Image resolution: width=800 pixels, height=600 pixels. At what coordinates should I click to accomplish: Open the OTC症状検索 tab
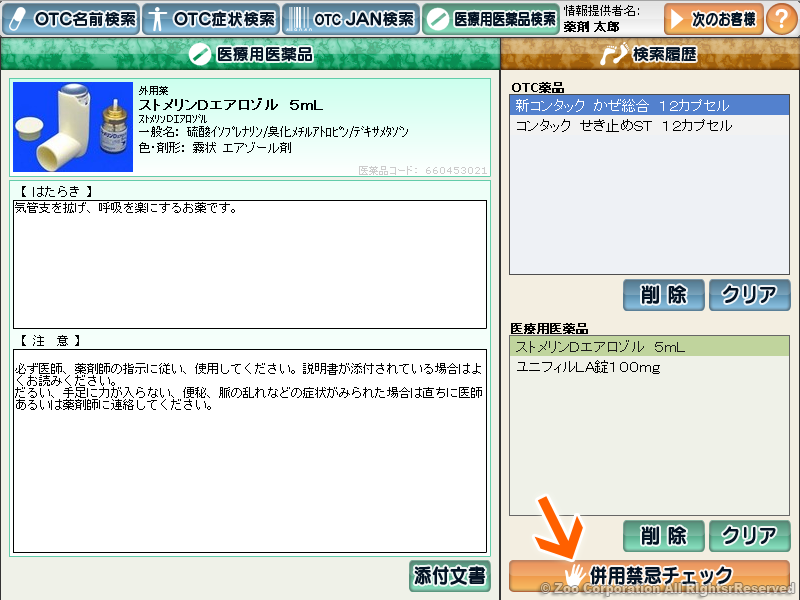pos(211,19)
